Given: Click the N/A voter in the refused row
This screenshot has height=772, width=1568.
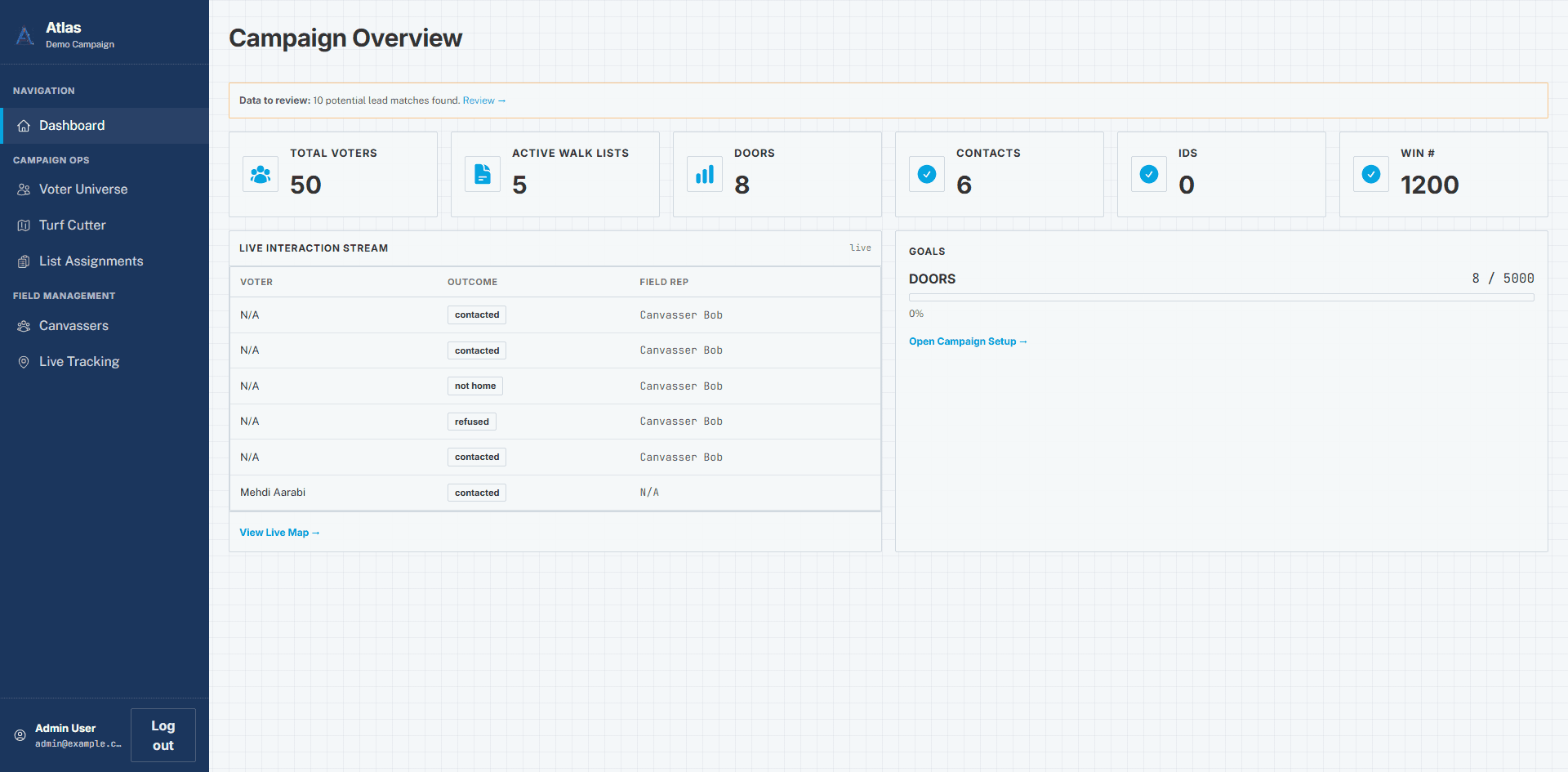Looking at the screenshot, I should pyautogui.click(x=249, y=422).
